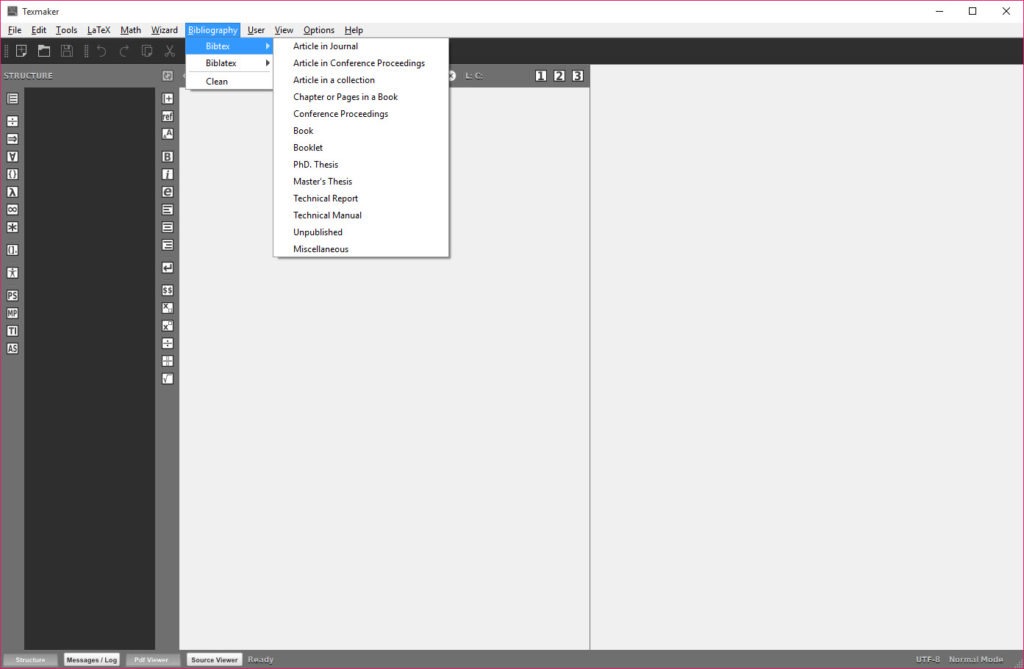1024x669 pixels.
Task: Toggle the Structure panel in status bar
Action: (x=30, y=660)
